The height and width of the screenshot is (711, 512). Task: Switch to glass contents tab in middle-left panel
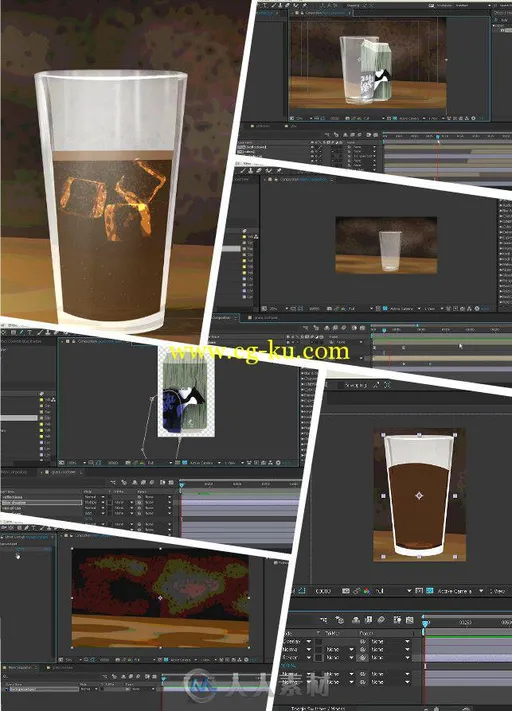click(62, 472)
